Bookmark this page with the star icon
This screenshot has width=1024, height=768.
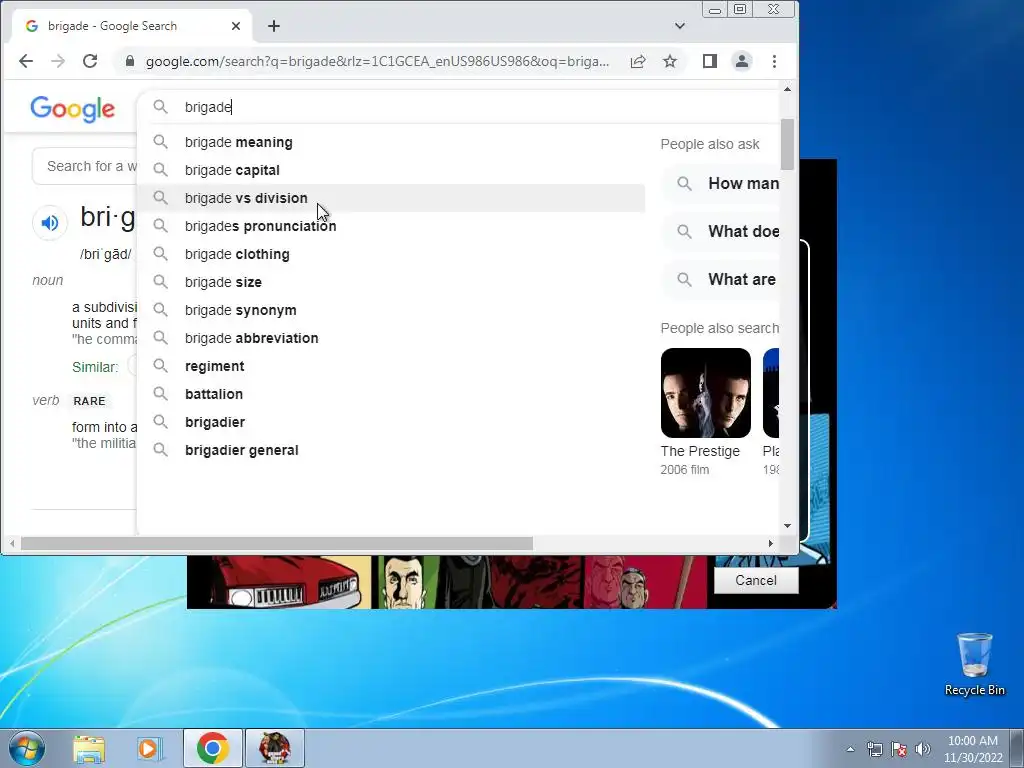coord(669,61)
